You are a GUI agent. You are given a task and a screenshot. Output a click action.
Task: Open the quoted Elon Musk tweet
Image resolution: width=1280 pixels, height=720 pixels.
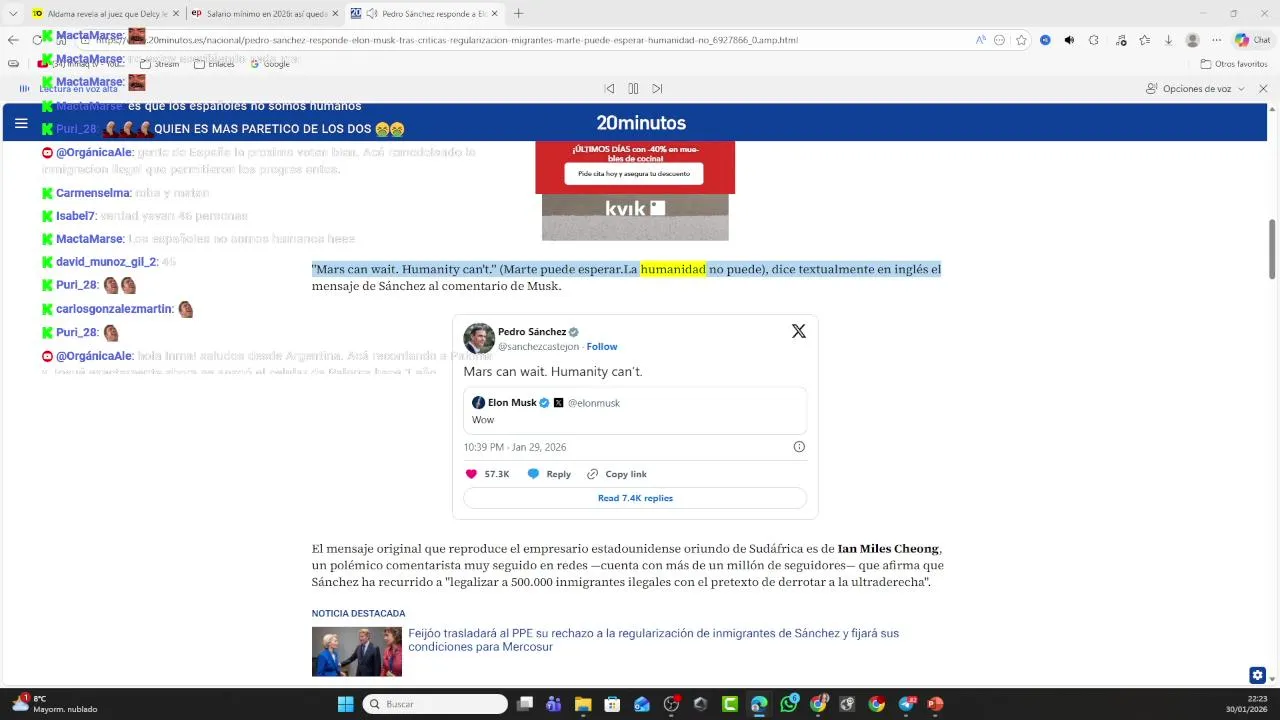click(635, 411)
